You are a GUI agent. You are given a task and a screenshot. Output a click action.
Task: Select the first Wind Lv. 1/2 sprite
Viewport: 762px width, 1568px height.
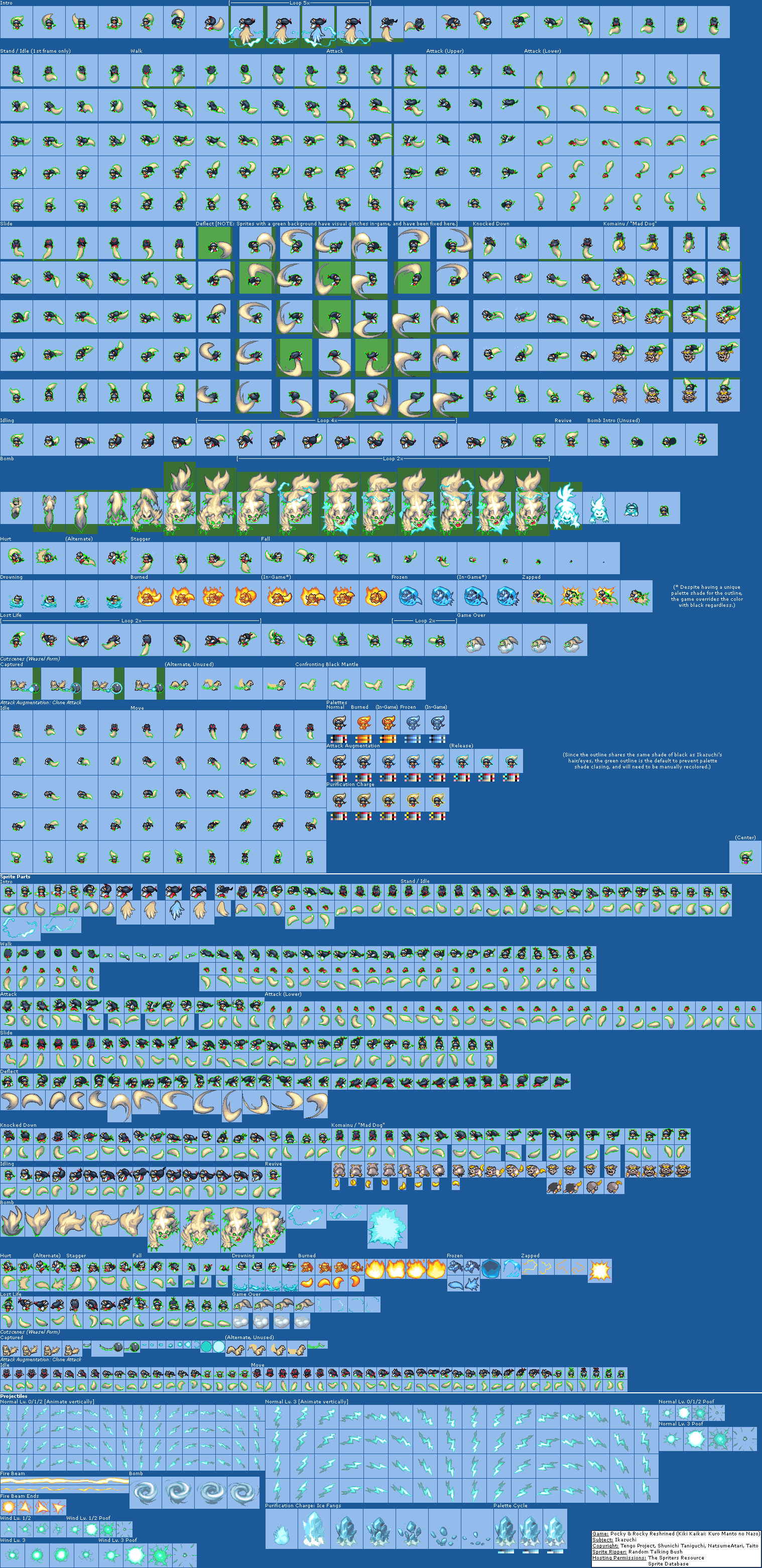tap(9, 1529)
